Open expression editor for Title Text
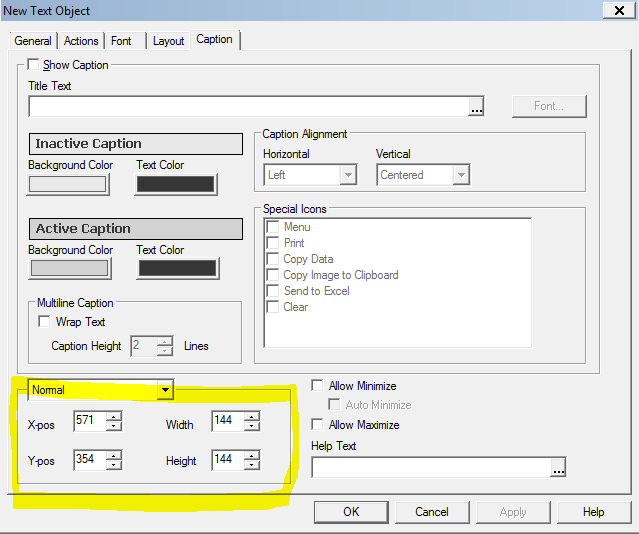The width and height of the screenshot is (639, 534). coord(476,107)
